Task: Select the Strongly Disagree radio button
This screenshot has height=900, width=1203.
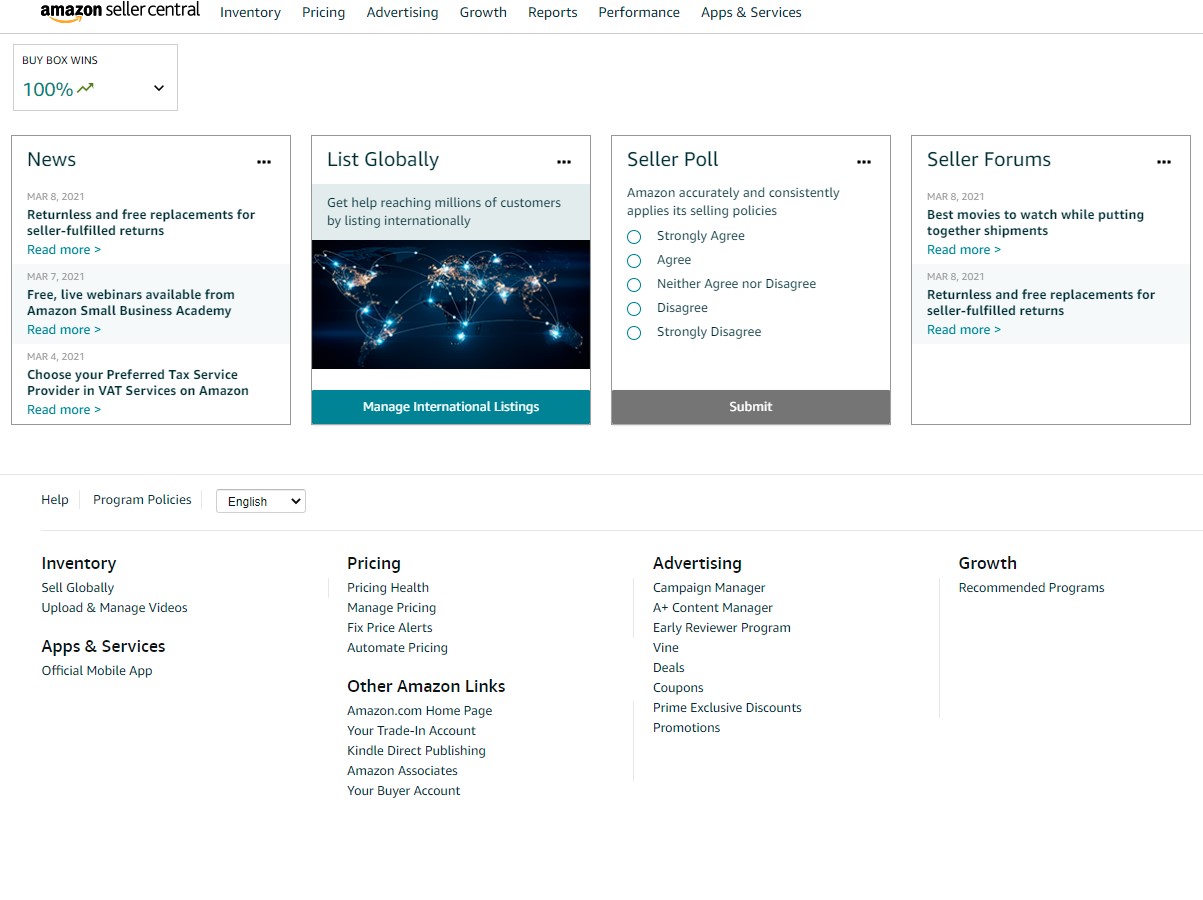Action: (634, 333)
